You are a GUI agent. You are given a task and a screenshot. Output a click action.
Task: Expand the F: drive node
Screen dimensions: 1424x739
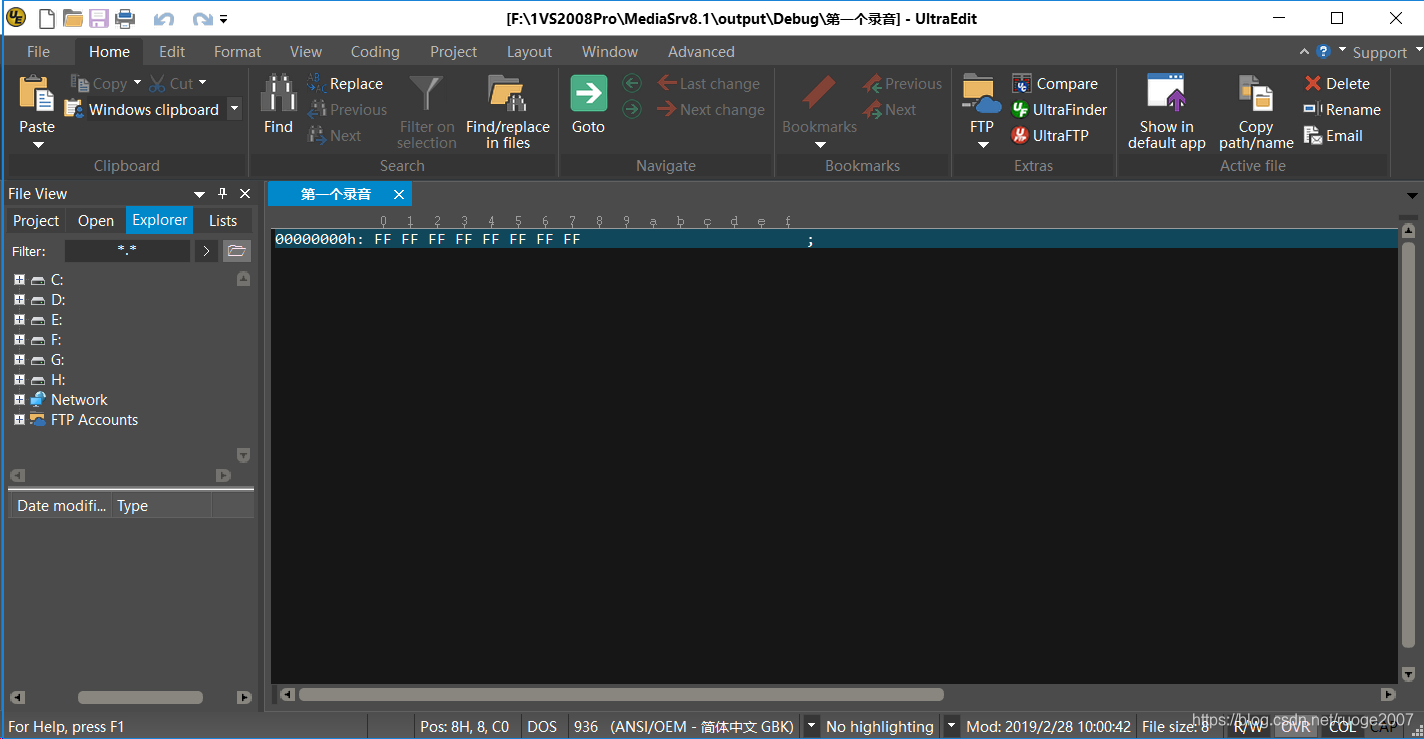(x=19, y=340)
